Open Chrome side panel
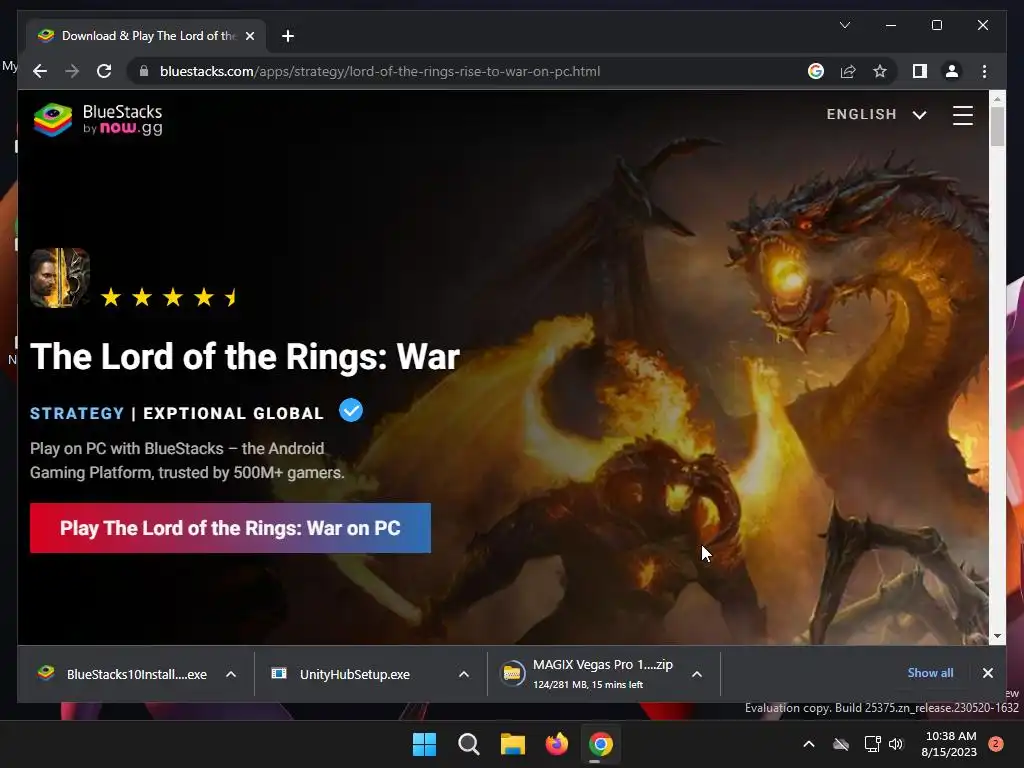The height and width of the screenshot is (768, 1024). click(x=920, y=71)
